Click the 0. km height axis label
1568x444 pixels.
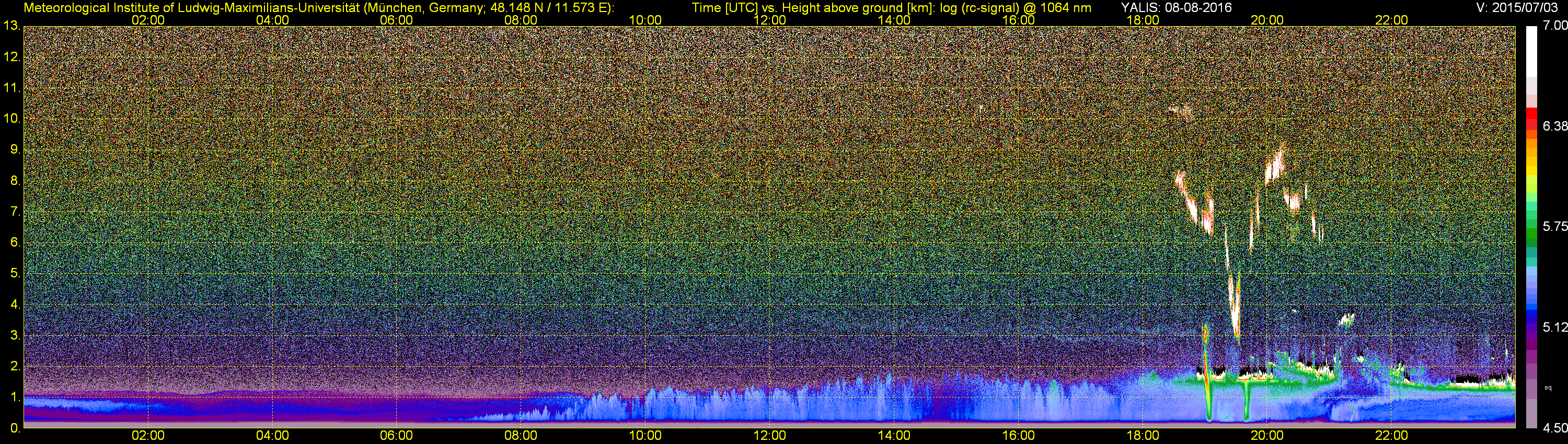[15, 428]
